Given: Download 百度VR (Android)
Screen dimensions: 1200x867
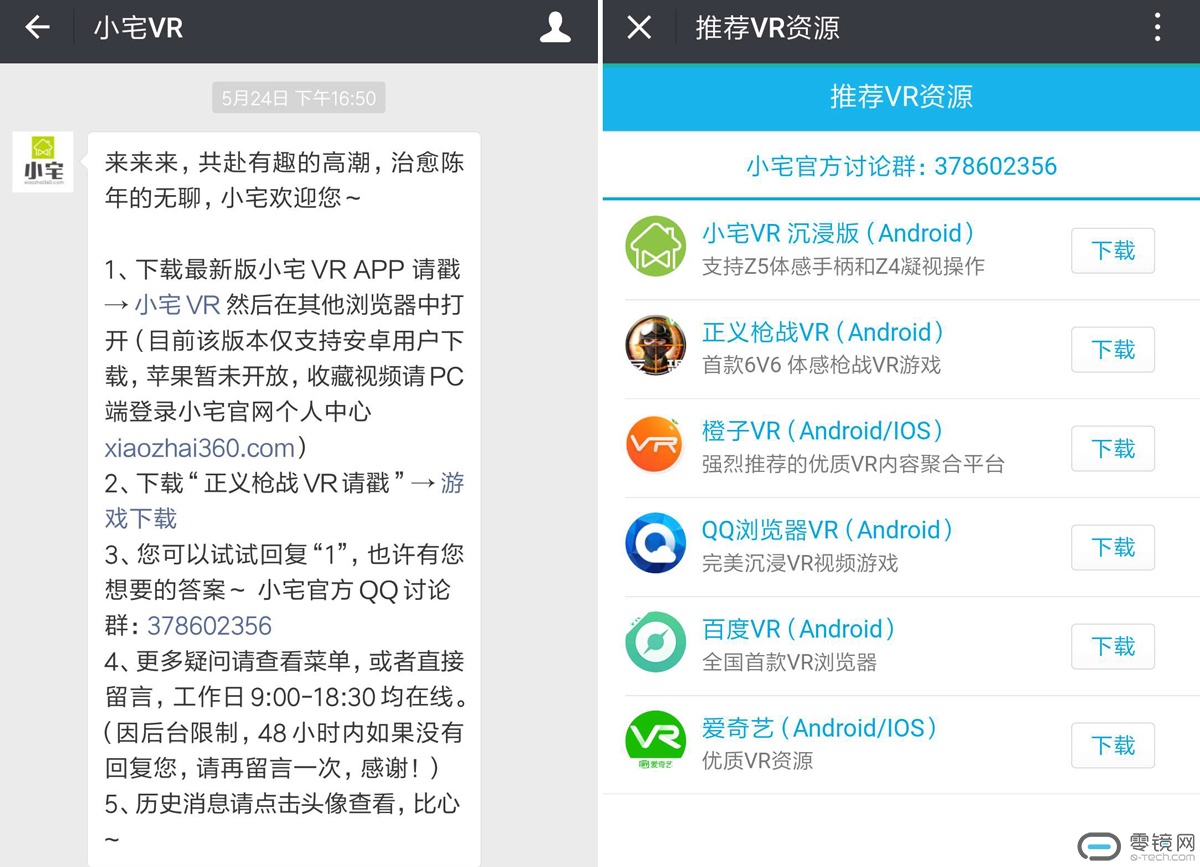Looking at the screenshot, I should (1113, 646).
